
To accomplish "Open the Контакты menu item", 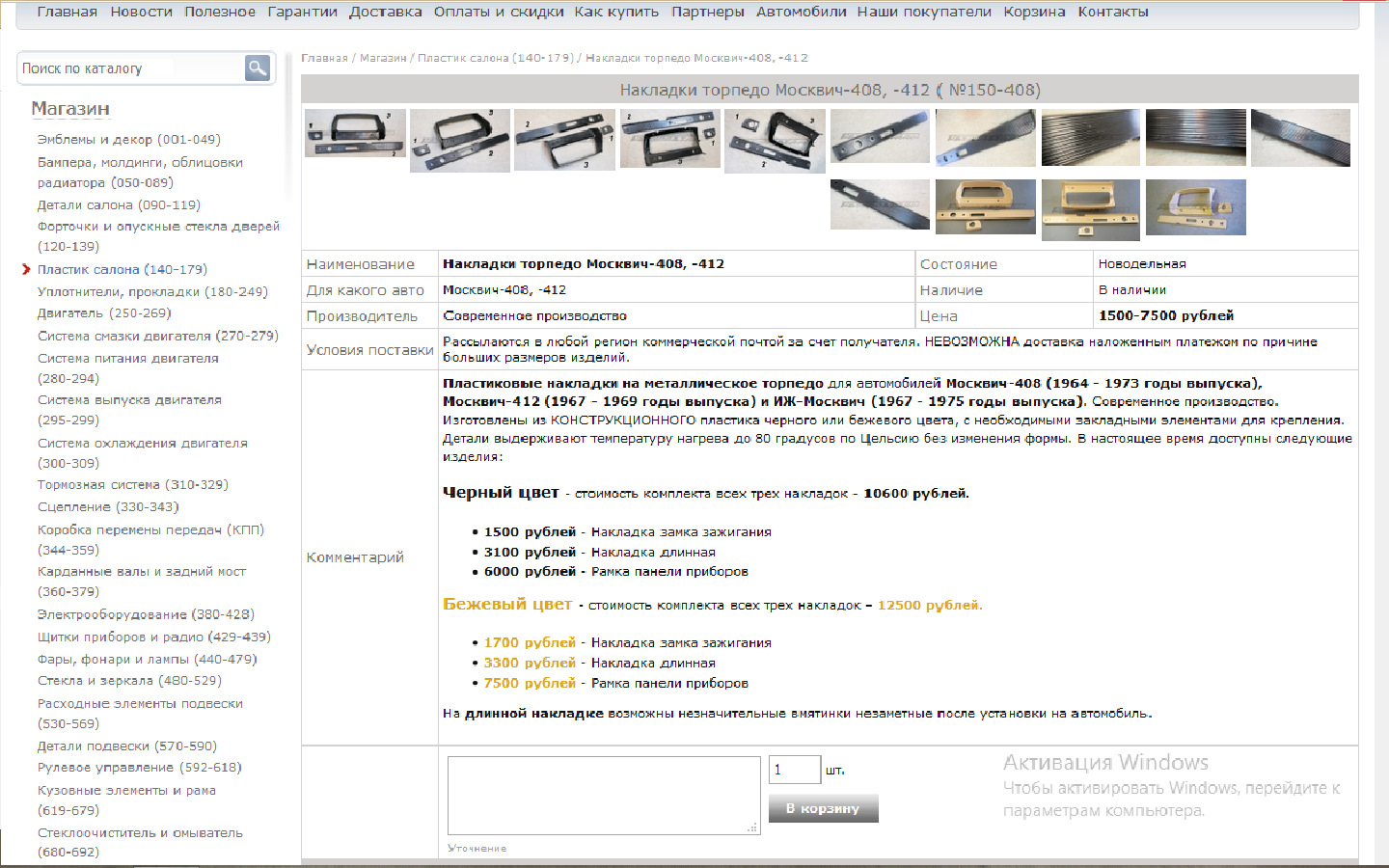I will click(x=1113, y=12).
